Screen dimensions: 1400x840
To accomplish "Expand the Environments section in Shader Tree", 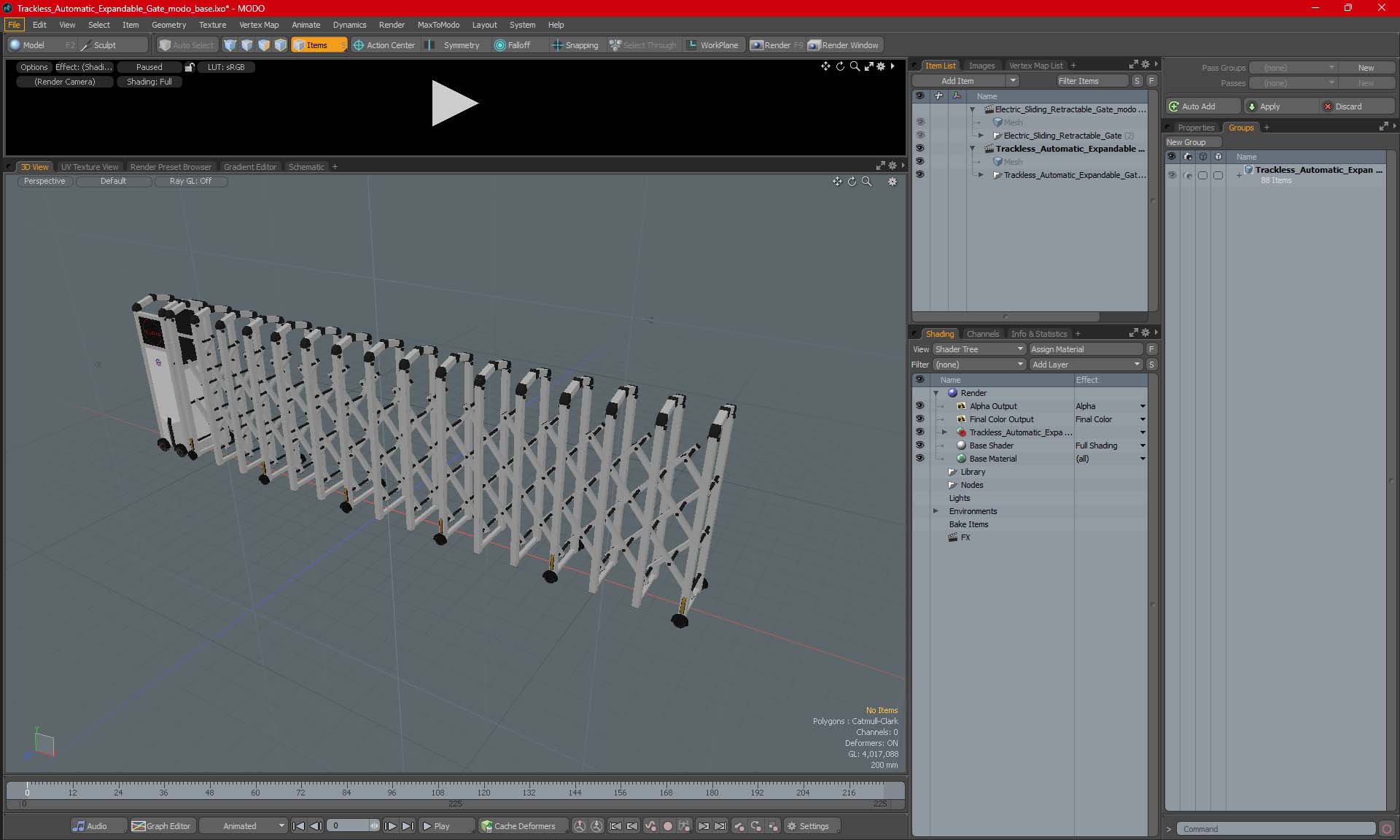I will (934, 510).
